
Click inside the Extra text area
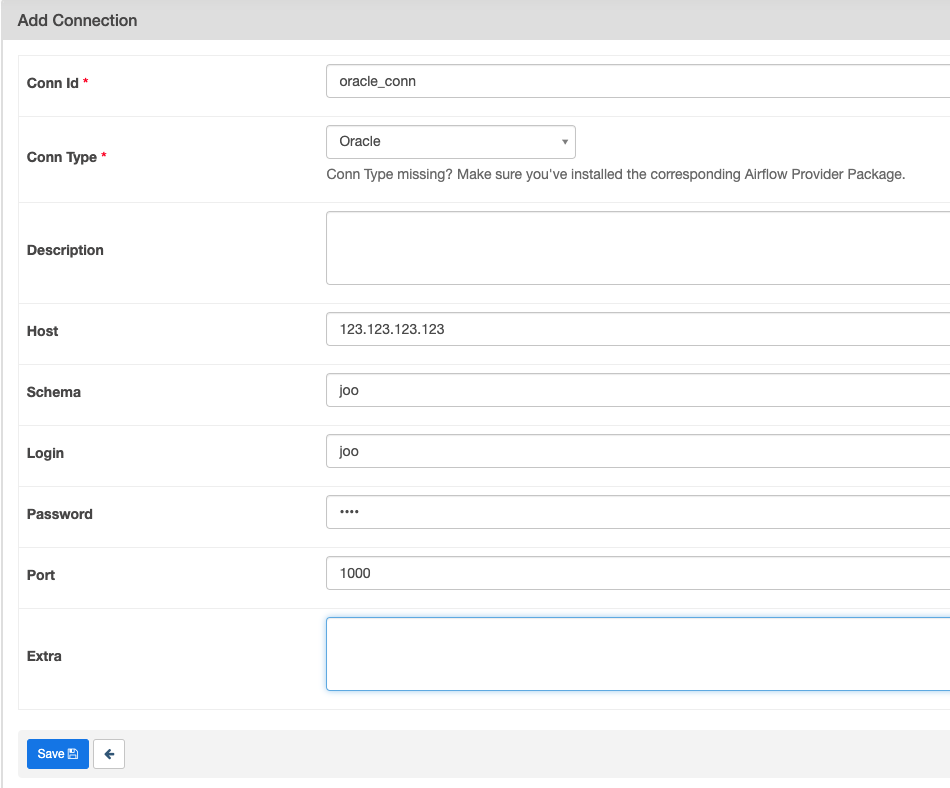638,654
